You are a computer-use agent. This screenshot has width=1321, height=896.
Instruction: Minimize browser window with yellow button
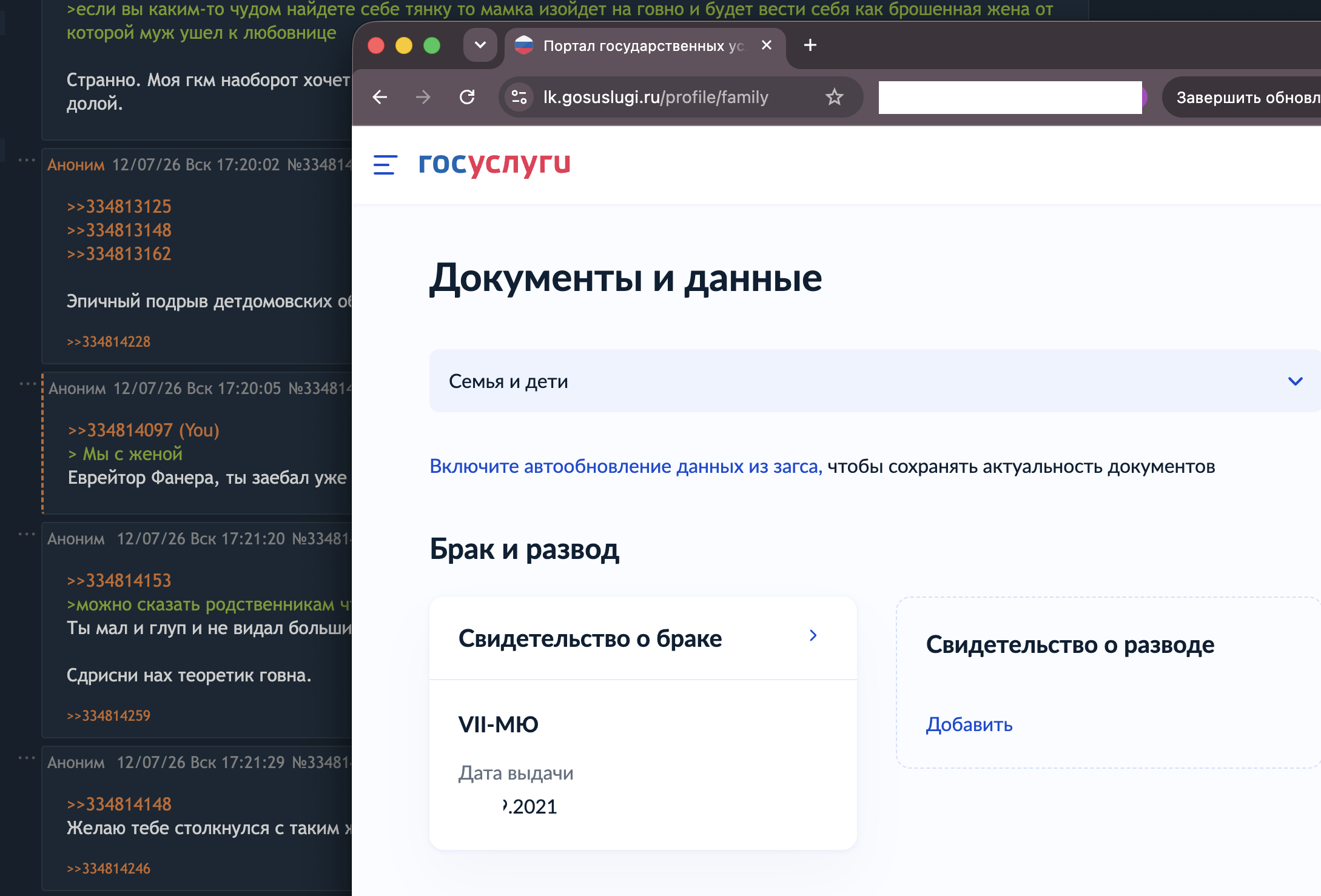pos(404,45)
